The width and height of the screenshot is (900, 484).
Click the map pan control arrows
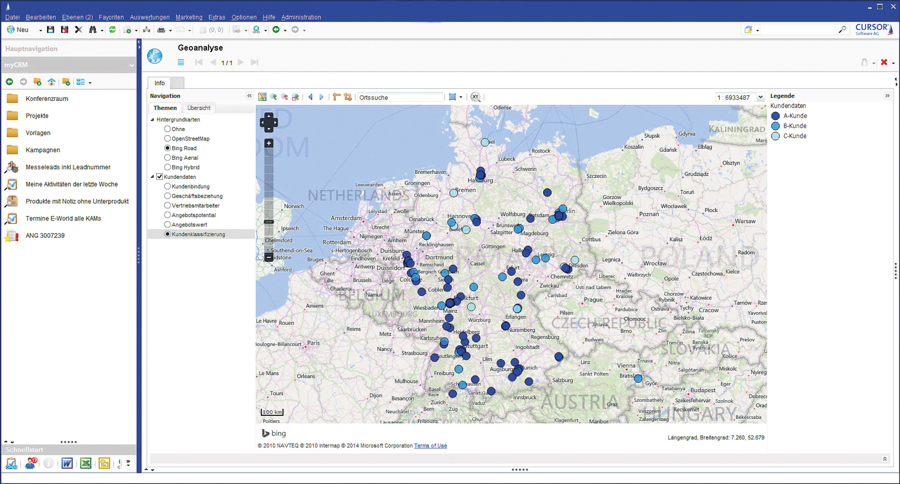click(x=268, y=122)
